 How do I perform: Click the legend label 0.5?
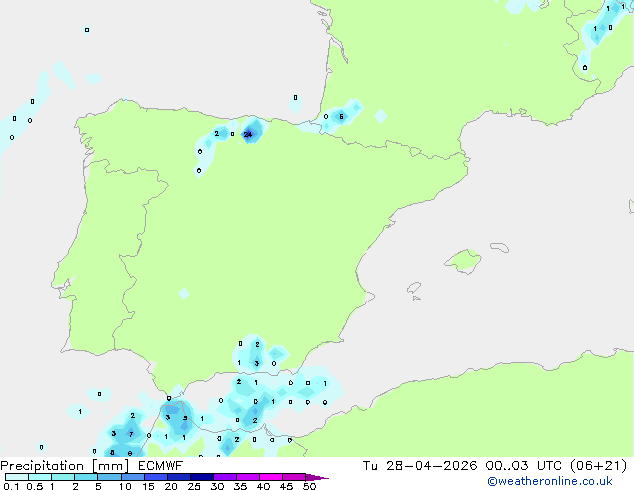tap(35, 486)
